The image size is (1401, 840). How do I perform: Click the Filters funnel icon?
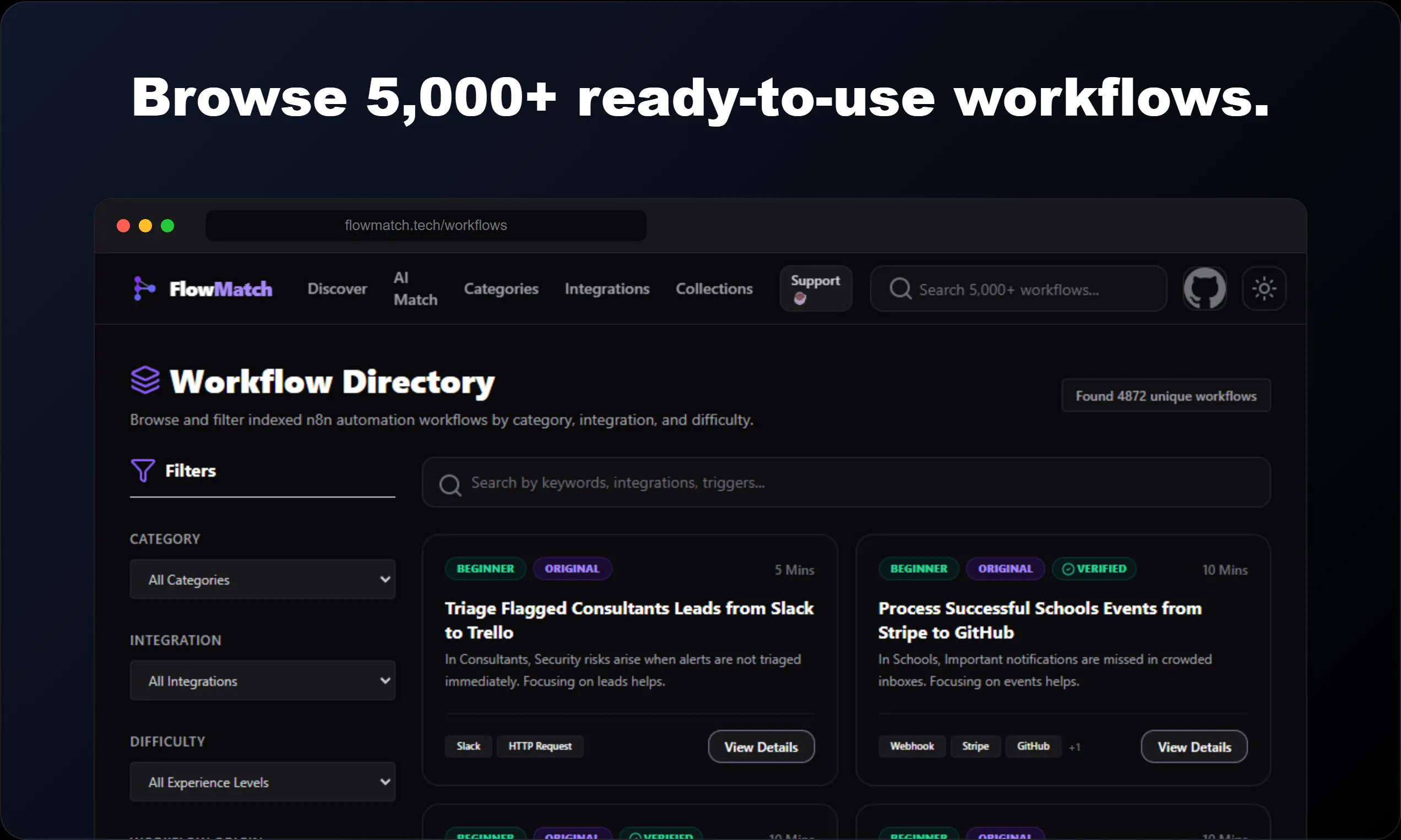click(143, 471)
